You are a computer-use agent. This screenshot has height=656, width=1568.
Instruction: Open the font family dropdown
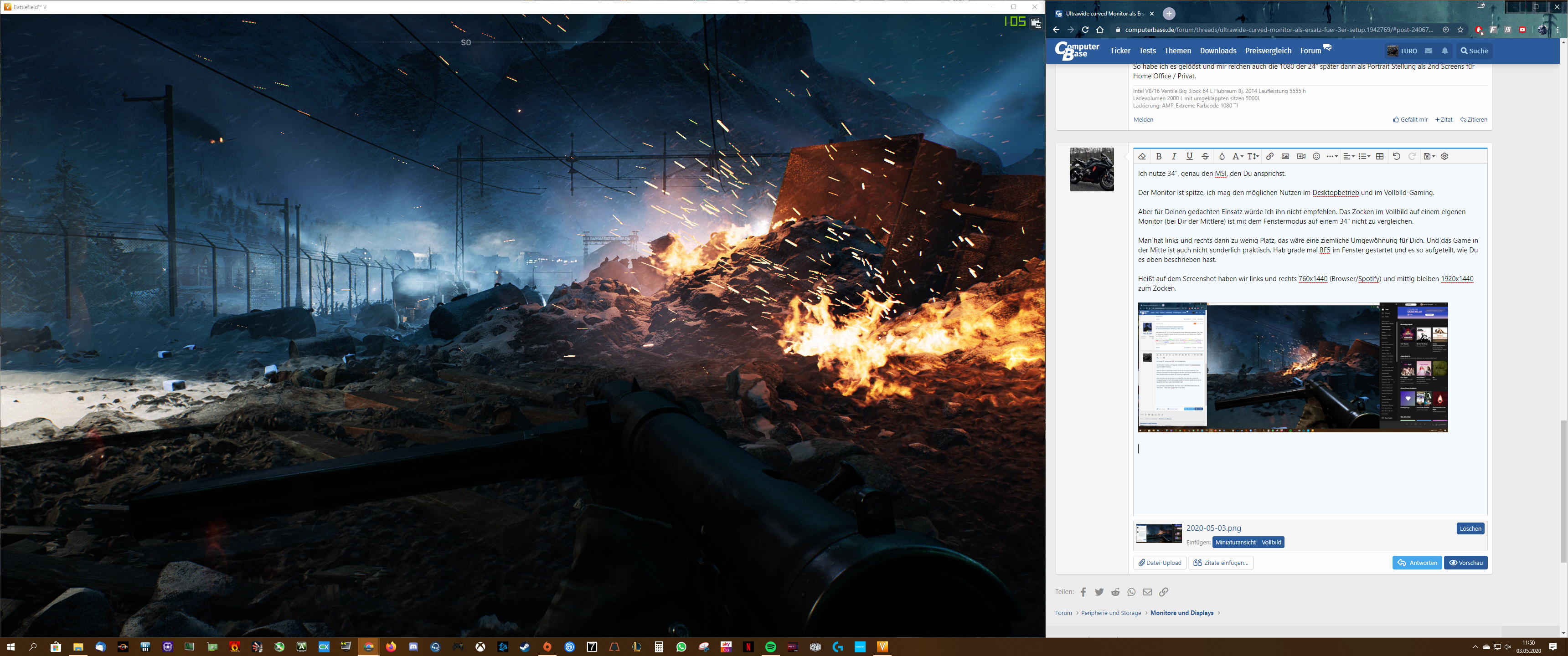[1237, 156]
